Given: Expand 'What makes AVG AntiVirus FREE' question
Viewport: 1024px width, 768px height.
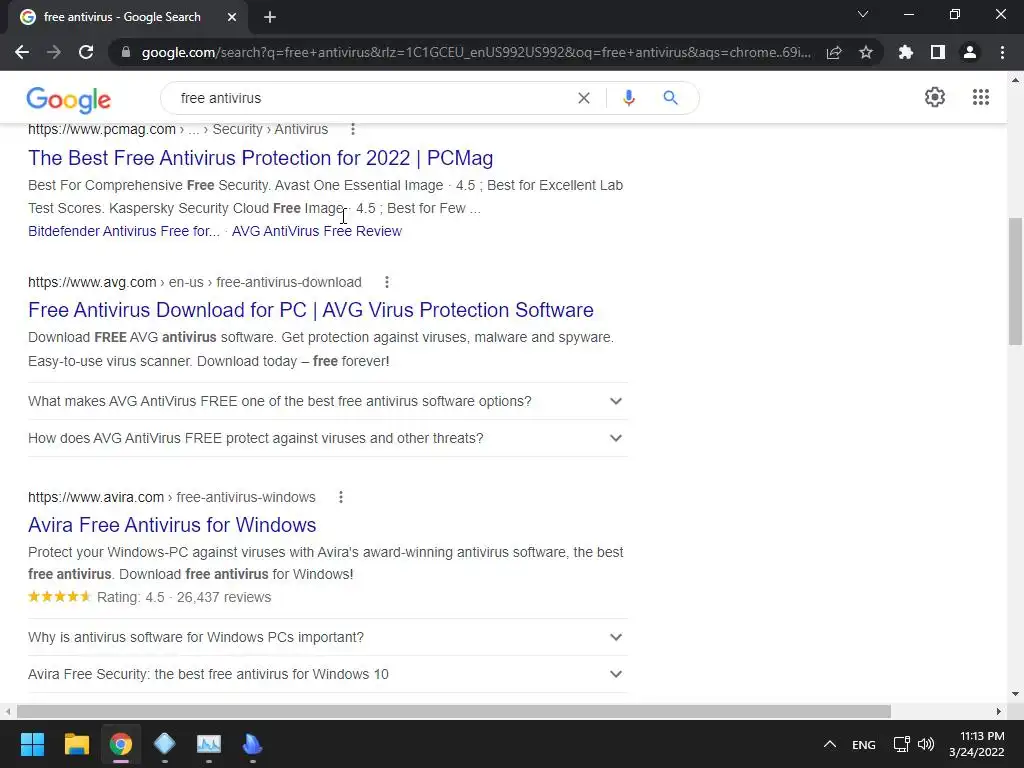Looking at the screenshot, I should pos(328,401).
